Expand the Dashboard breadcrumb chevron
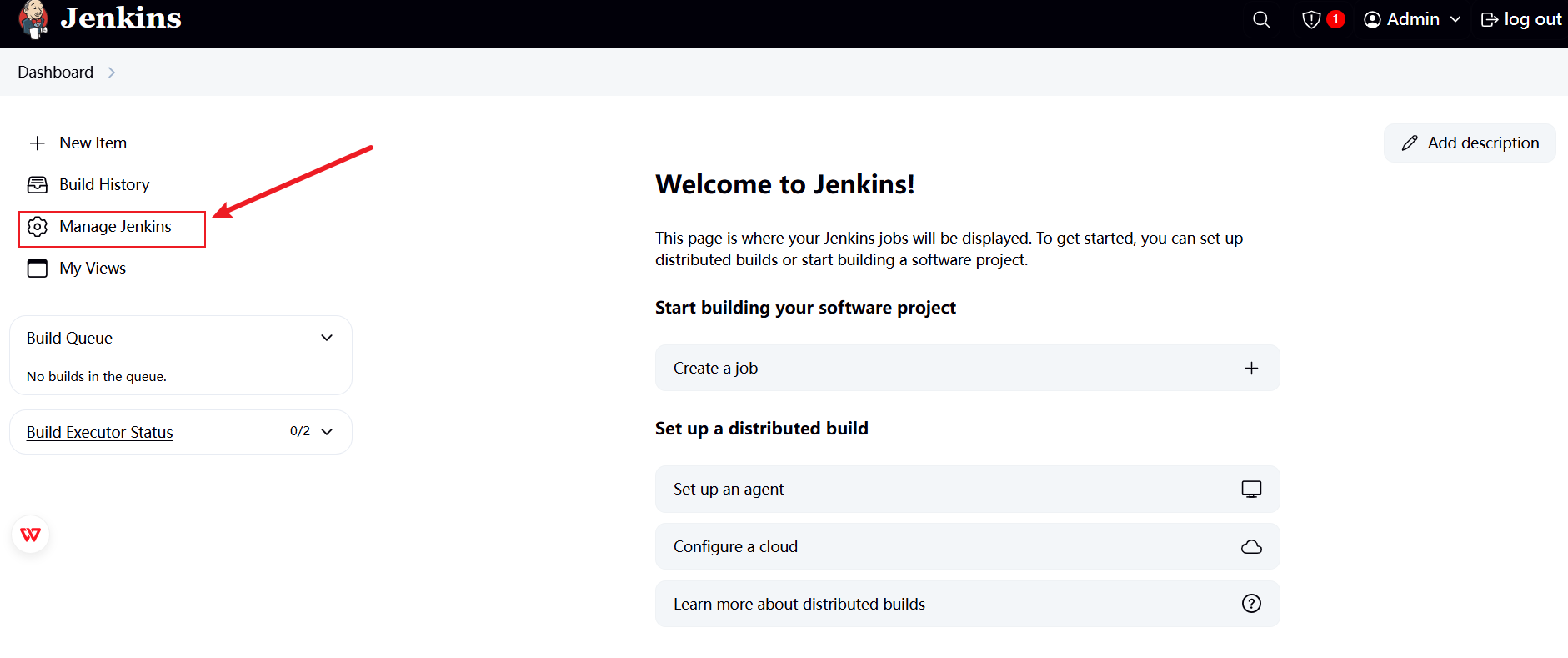 [x=112, y=73]
